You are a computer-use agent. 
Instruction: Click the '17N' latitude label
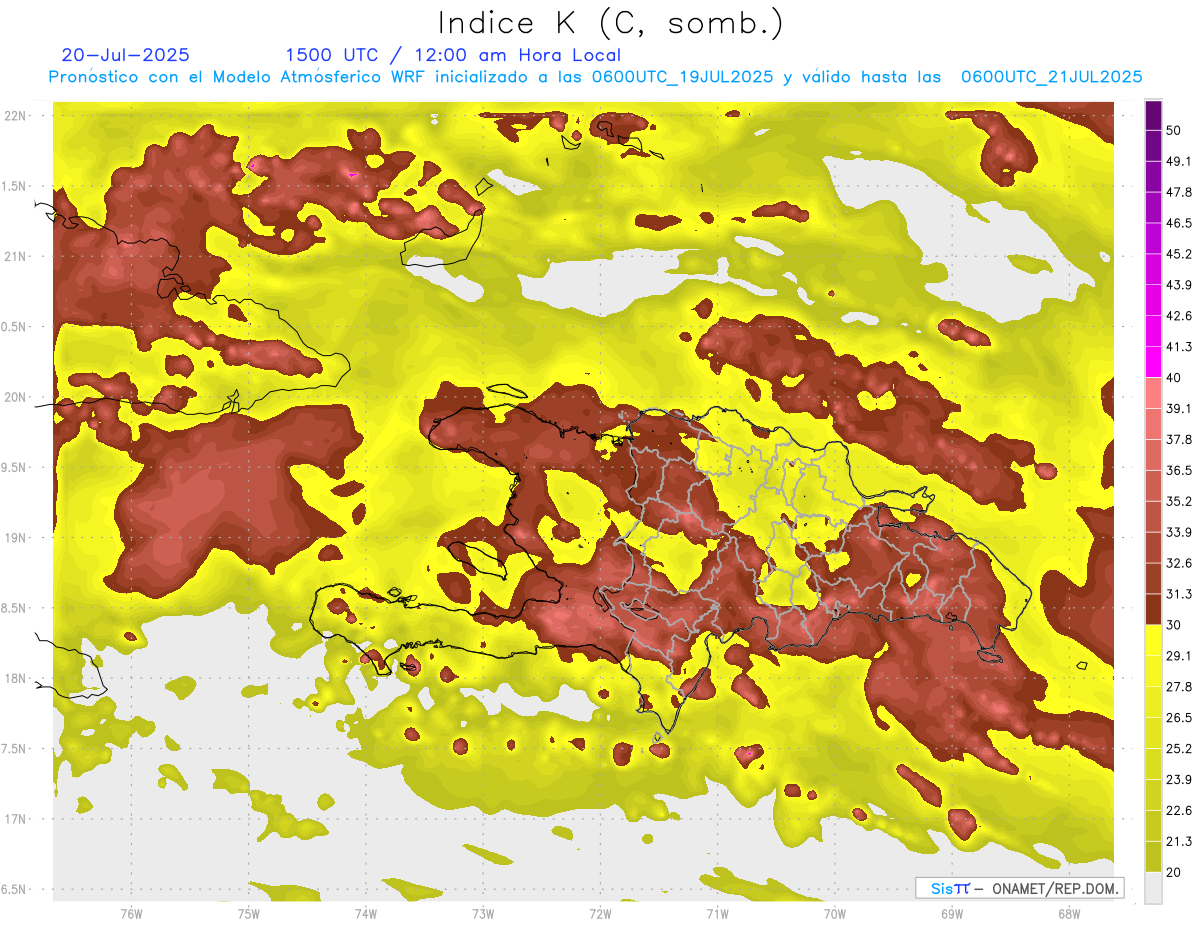[x=17, y=819]
